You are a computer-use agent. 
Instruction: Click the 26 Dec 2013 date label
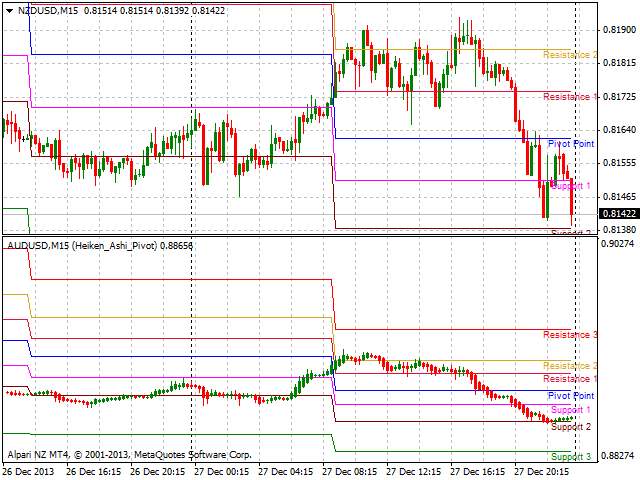[27, 470]
